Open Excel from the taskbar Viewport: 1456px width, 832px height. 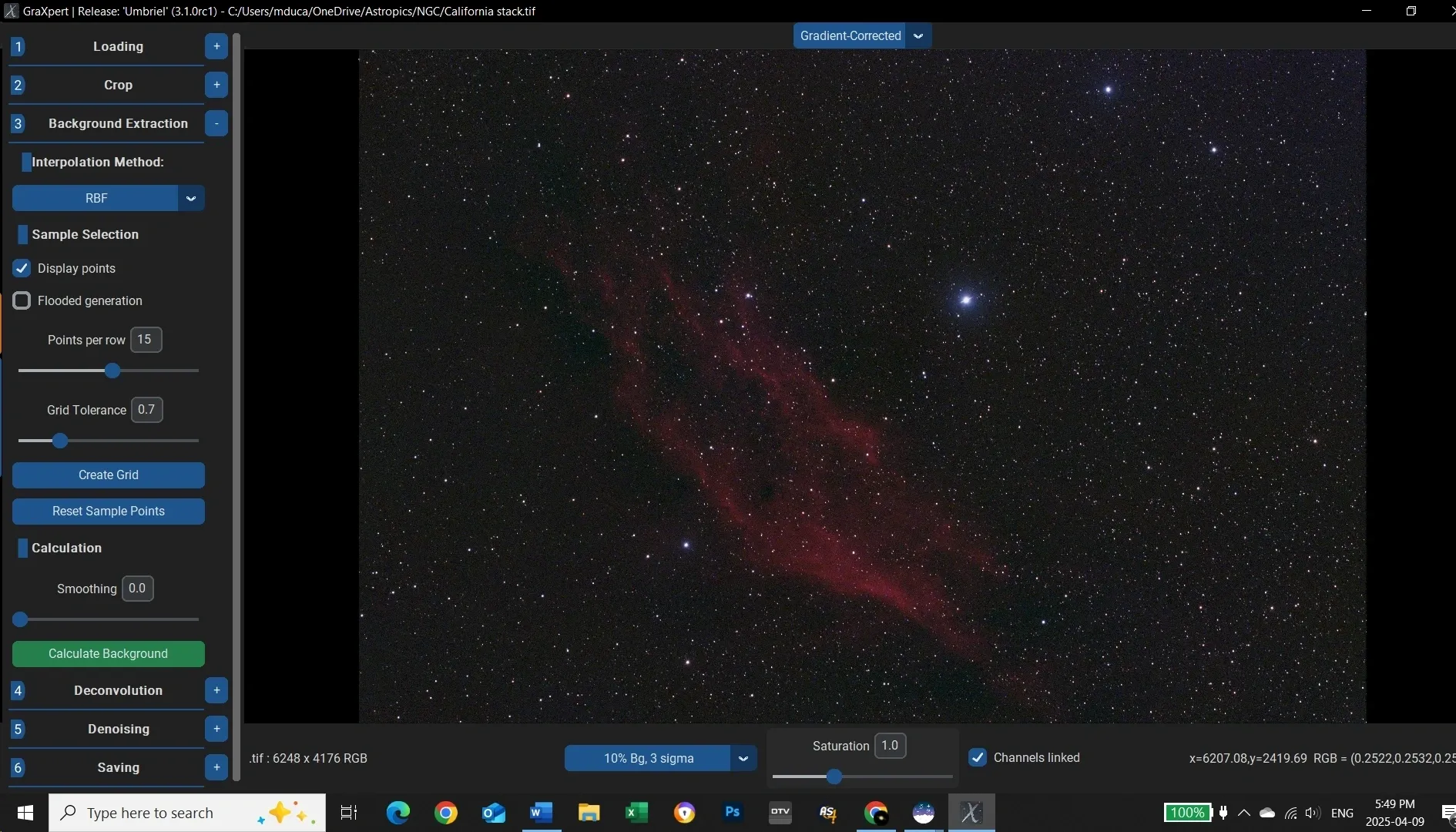tap(636, 813)
